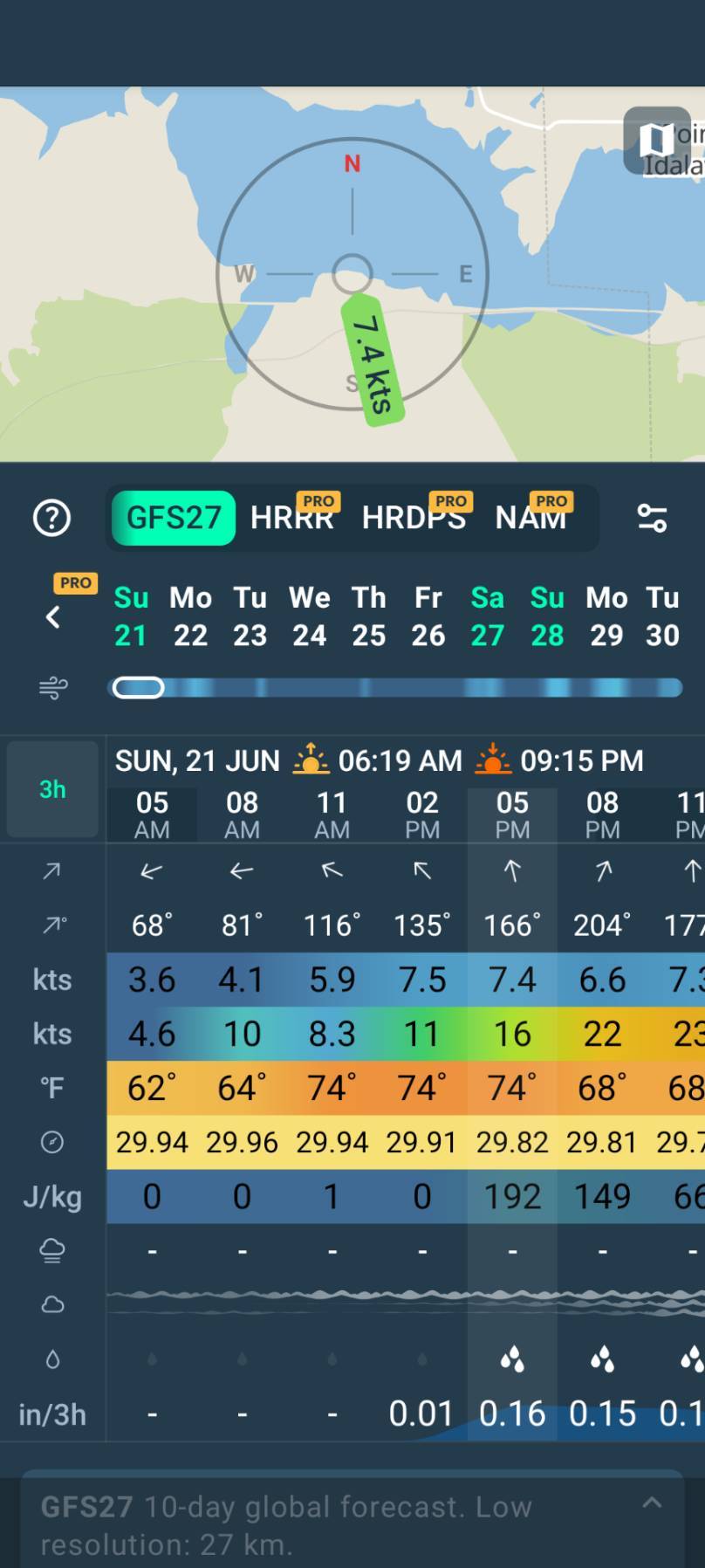The image size is (705, 1568).
Task: Change the 3h time step
Action: coord(52,789)
